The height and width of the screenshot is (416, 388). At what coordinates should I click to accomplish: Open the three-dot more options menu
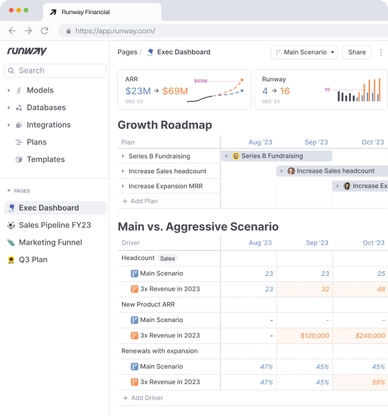381,52
